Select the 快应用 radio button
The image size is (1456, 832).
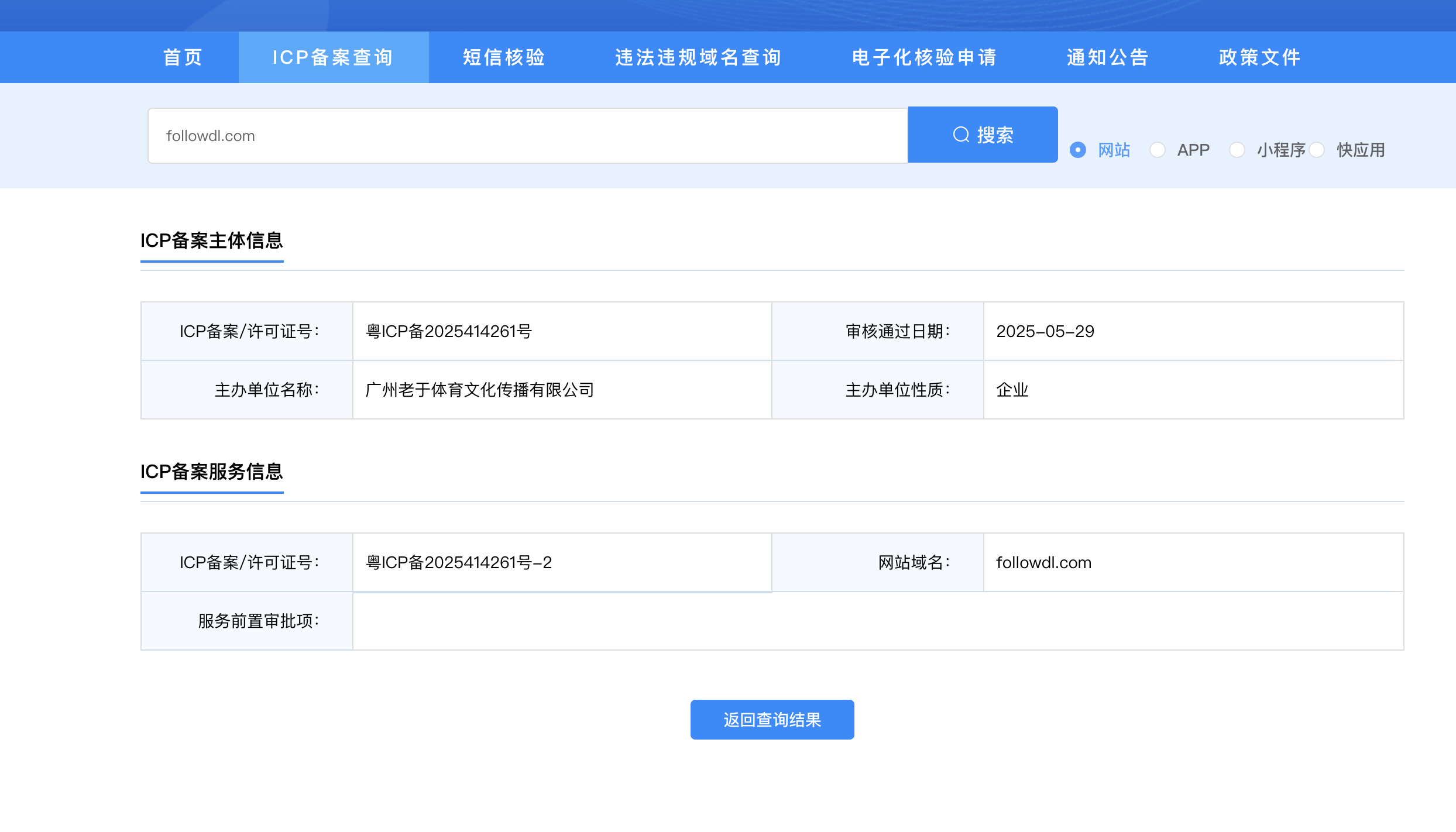[x=1317, y=150]
